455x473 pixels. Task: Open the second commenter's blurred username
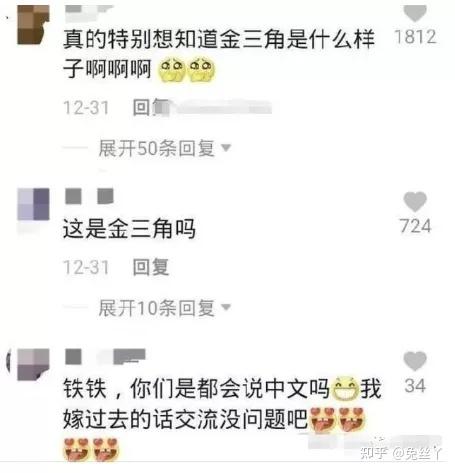89,196
